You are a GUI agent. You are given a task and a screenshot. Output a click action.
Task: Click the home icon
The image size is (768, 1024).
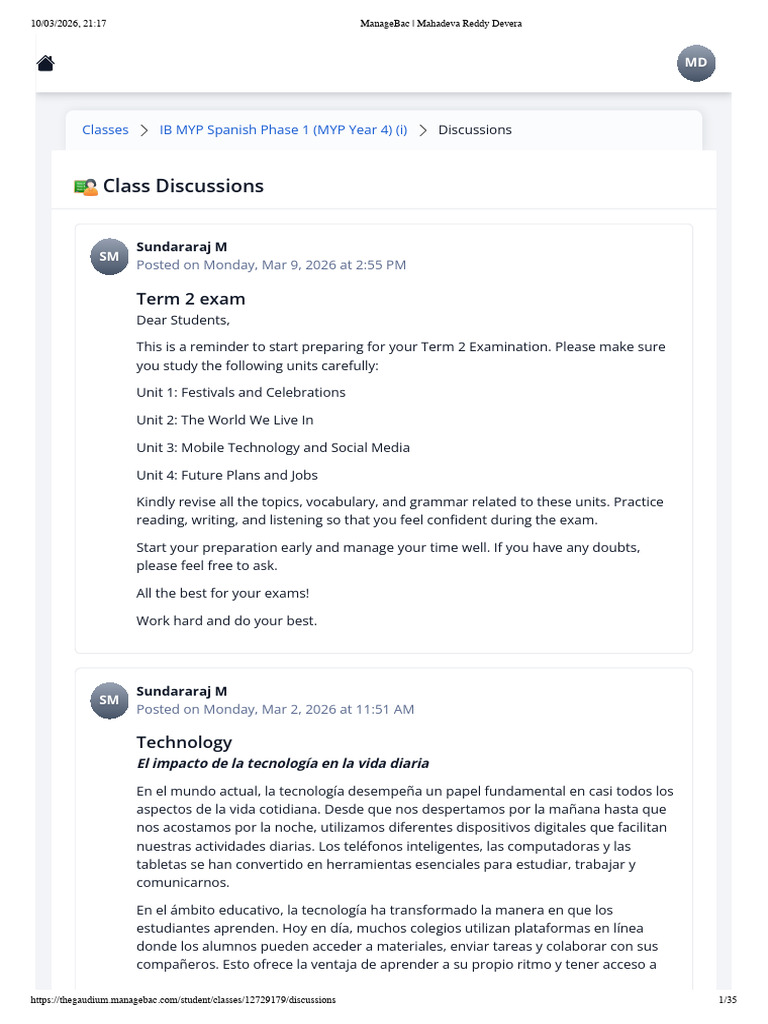point(45,63)
